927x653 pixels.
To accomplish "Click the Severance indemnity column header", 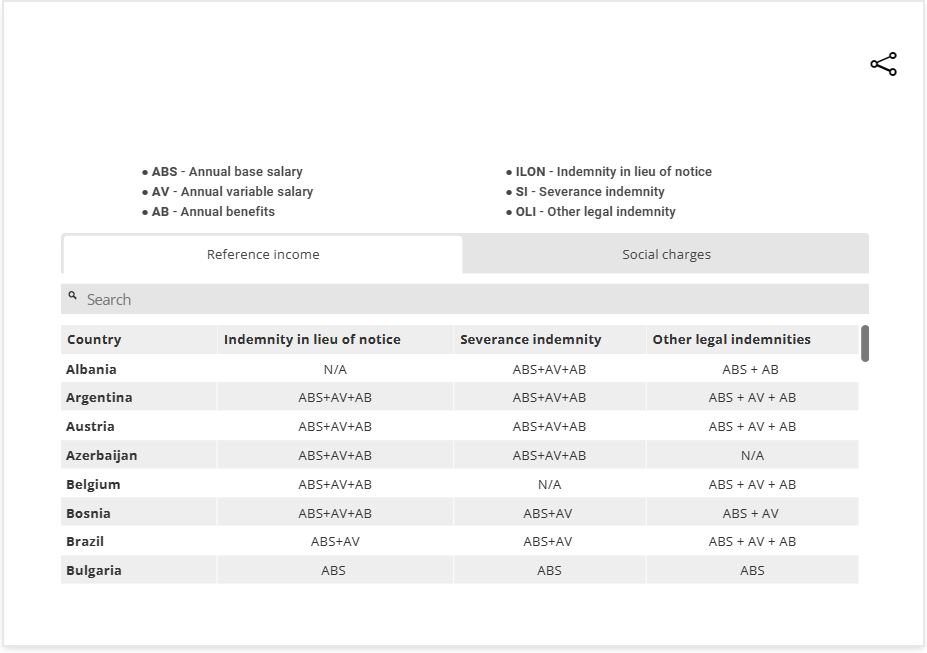I will click(x=530, y=339).
